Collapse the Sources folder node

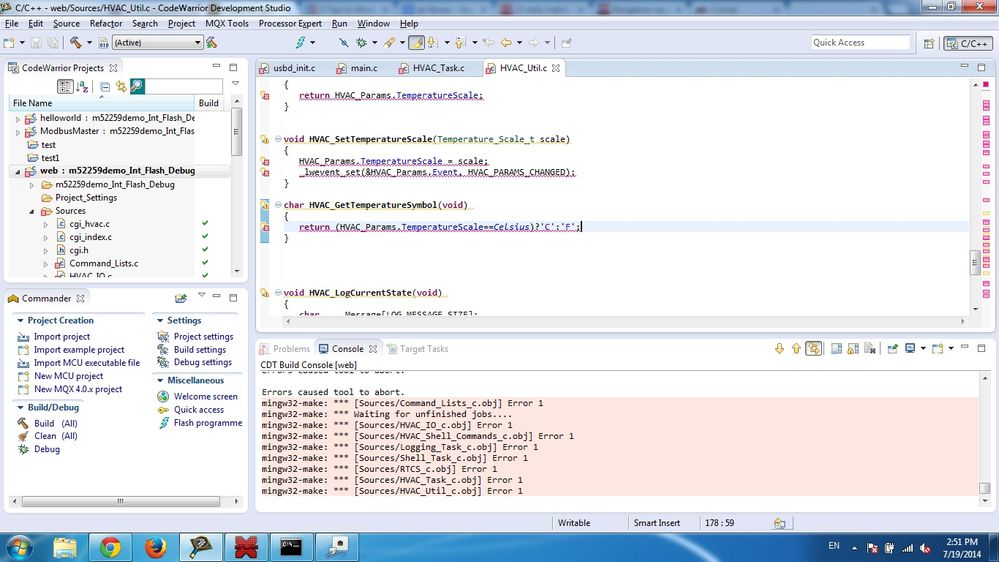coord(32,211)
